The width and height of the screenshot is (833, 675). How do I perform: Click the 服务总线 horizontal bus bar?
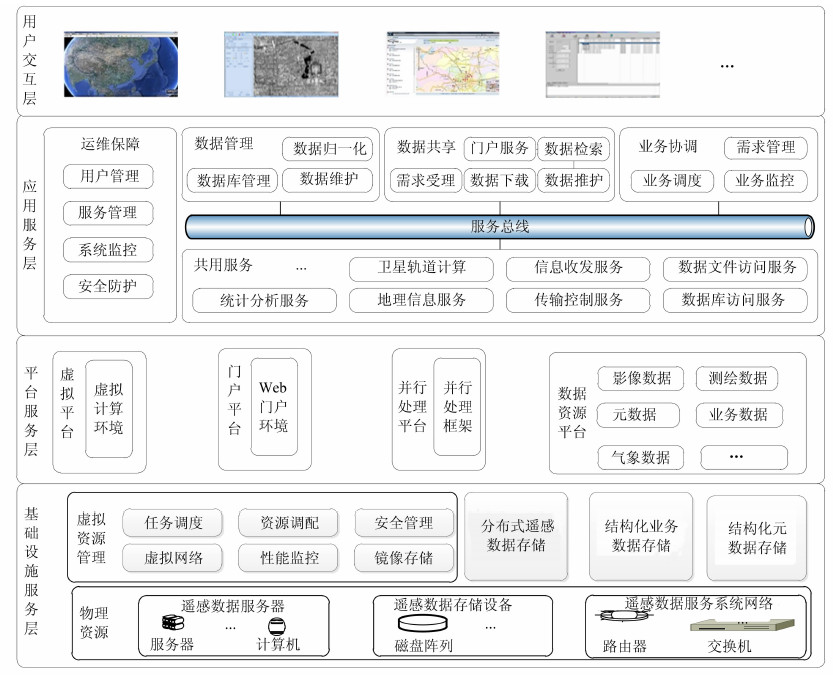tap(500, 227)
